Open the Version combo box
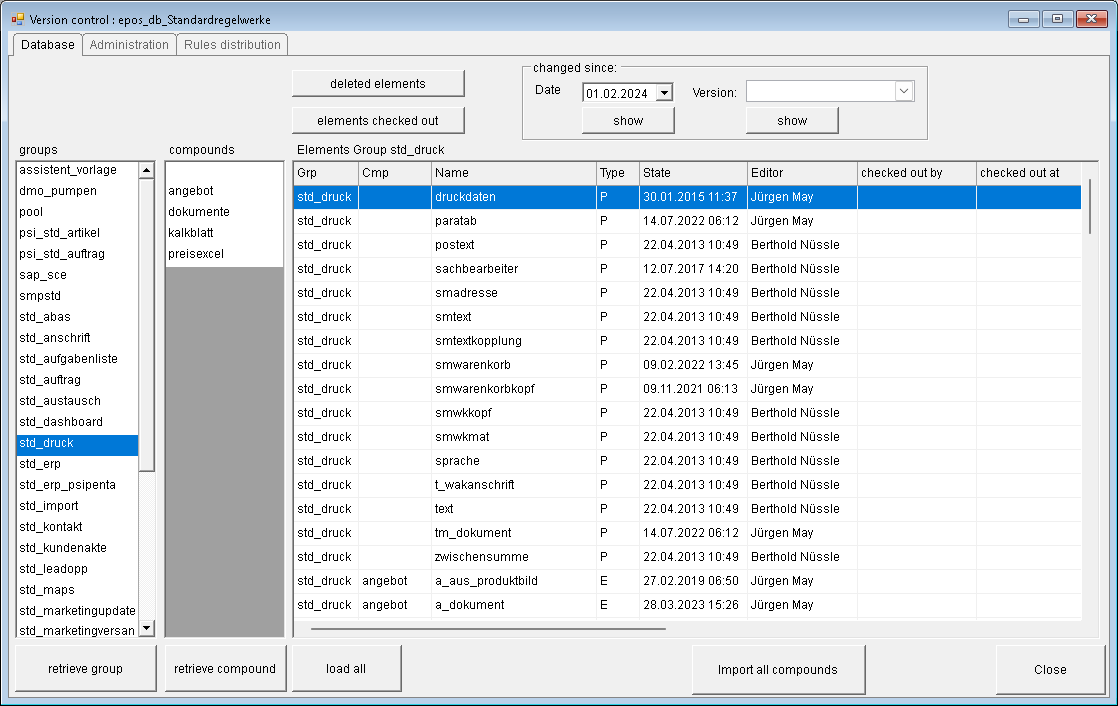1118x706 pixels. pyautogui.click(x=903, y=91)
